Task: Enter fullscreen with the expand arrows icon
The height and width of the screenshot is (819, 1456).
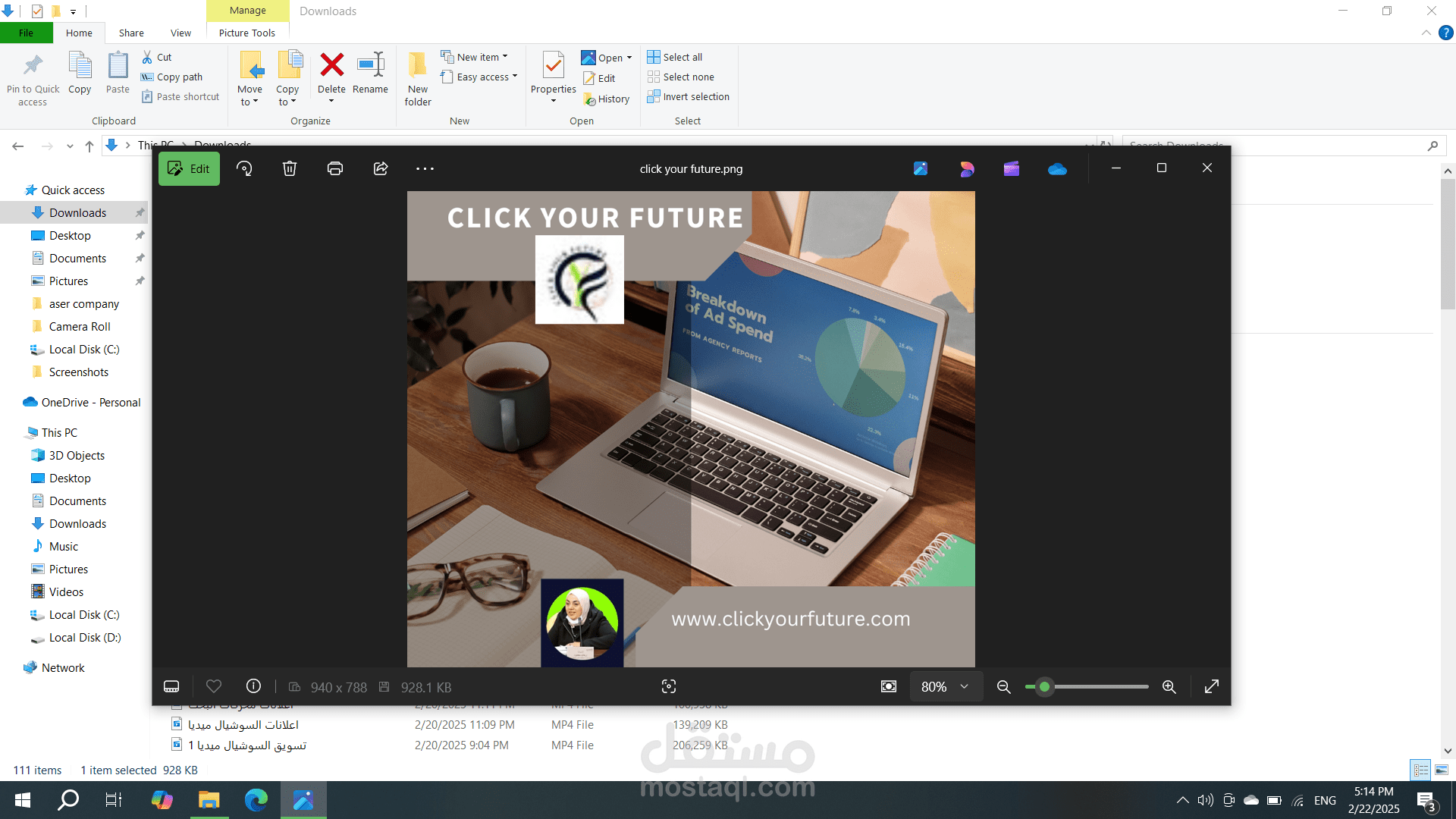Action: (x=1212, y=686)
